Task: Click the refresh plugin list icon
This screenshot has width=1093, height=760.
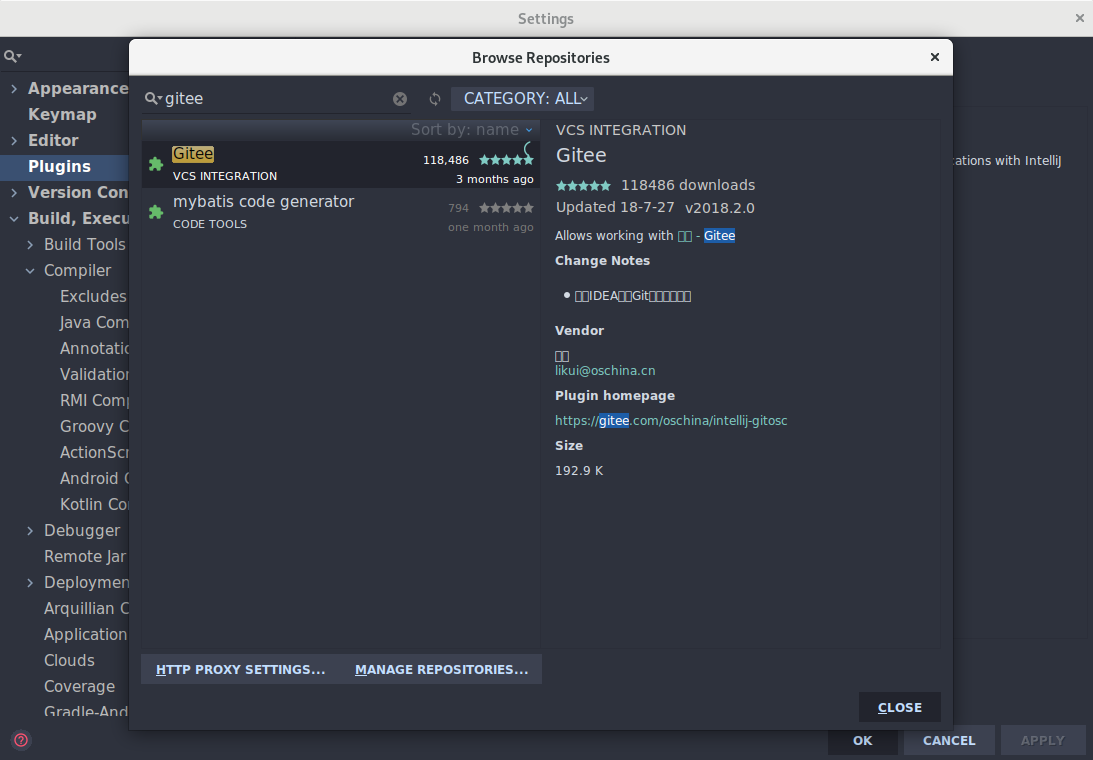Action: point(435,99)
